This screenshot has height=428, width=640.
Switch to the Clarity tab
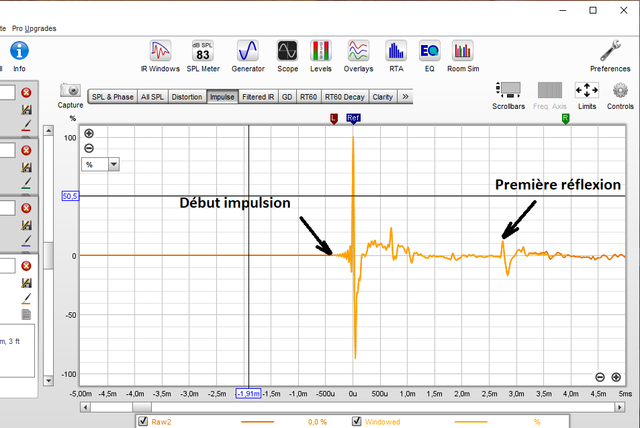click(382, 97)
